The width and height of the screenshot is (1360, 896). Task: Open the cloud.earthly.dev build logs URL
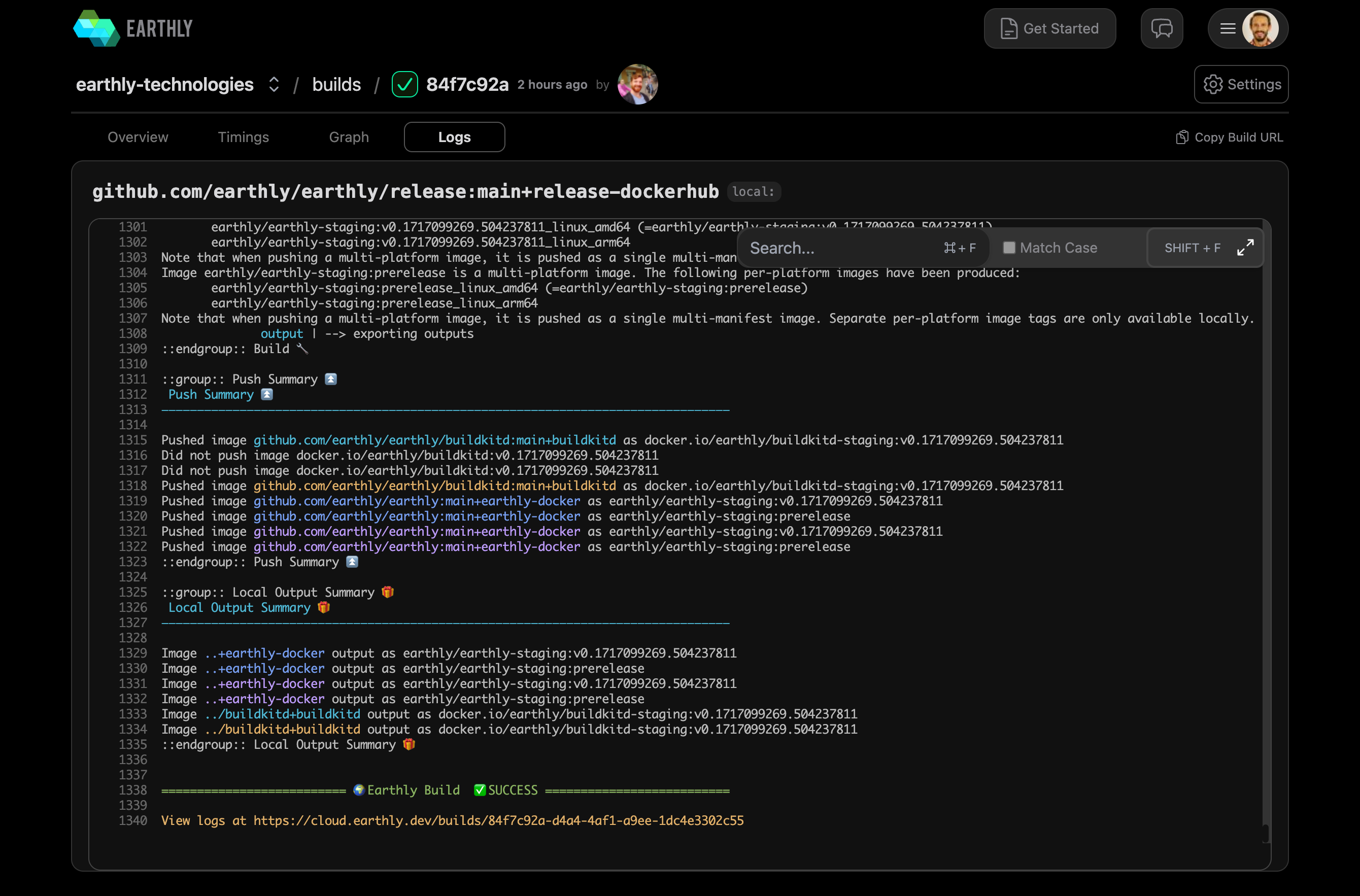point(498,820)
